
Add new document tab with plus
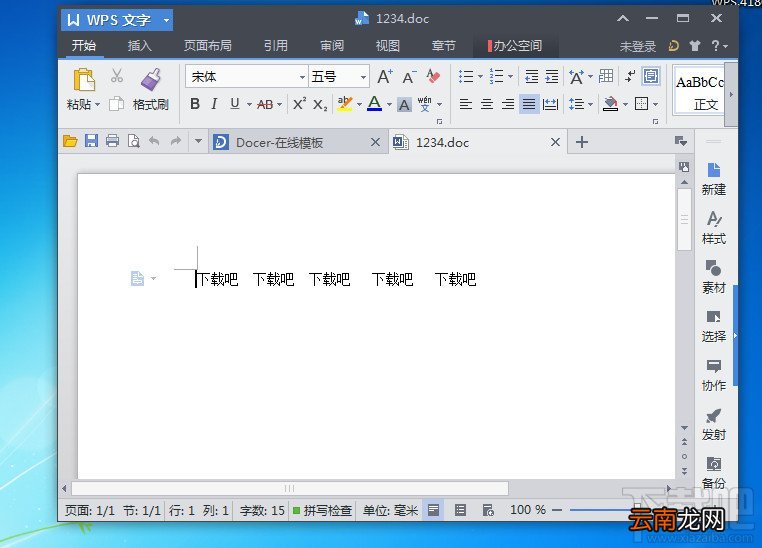point(582,142)
